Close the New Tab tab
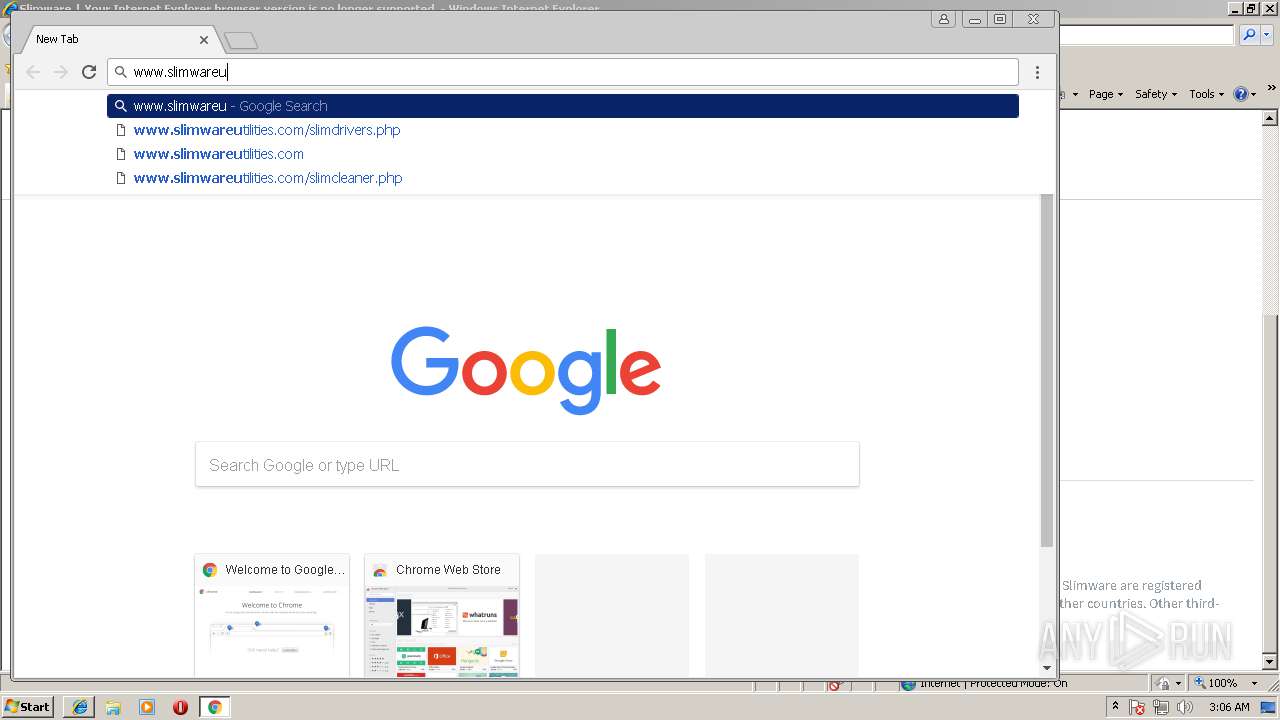 [204, 40]
